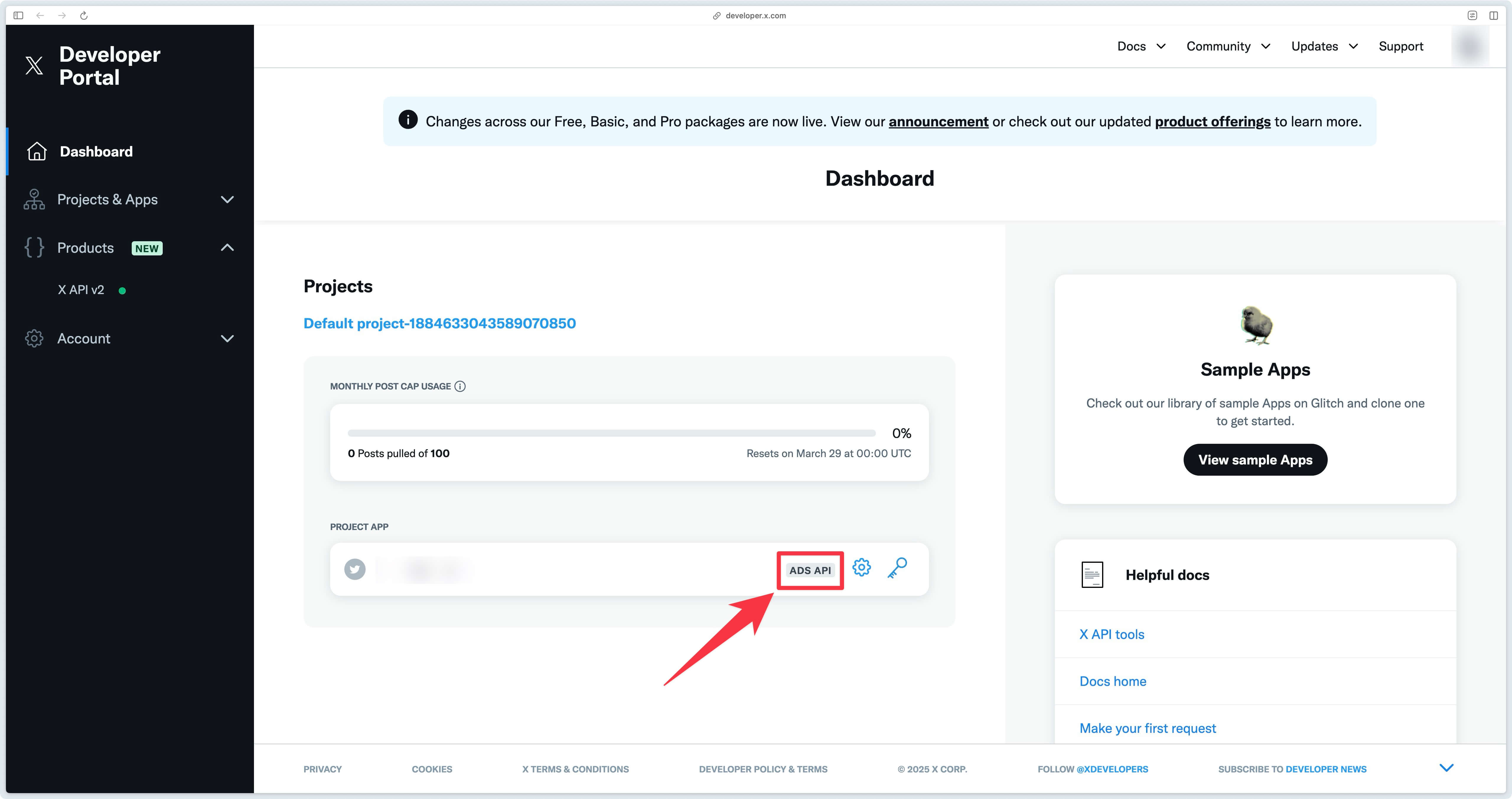The image size is (1512, 799).
Task: Click the Products curly braces icon
Action: [x=34, y=248]
